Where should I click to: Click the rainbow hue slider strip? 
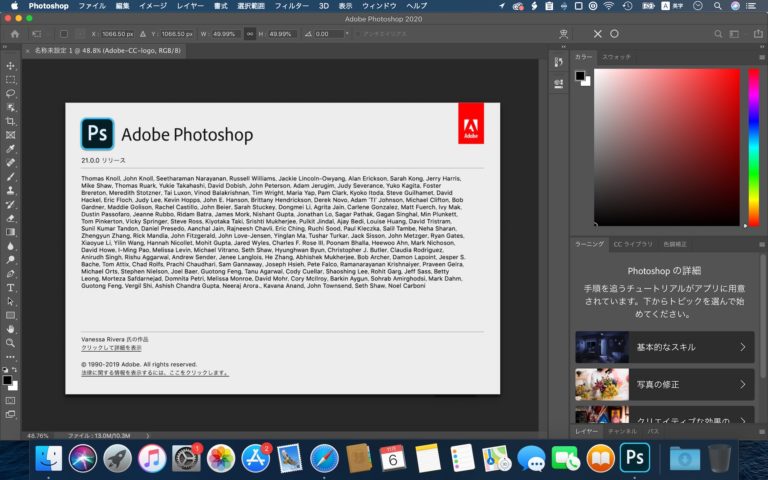pos(753,148)
